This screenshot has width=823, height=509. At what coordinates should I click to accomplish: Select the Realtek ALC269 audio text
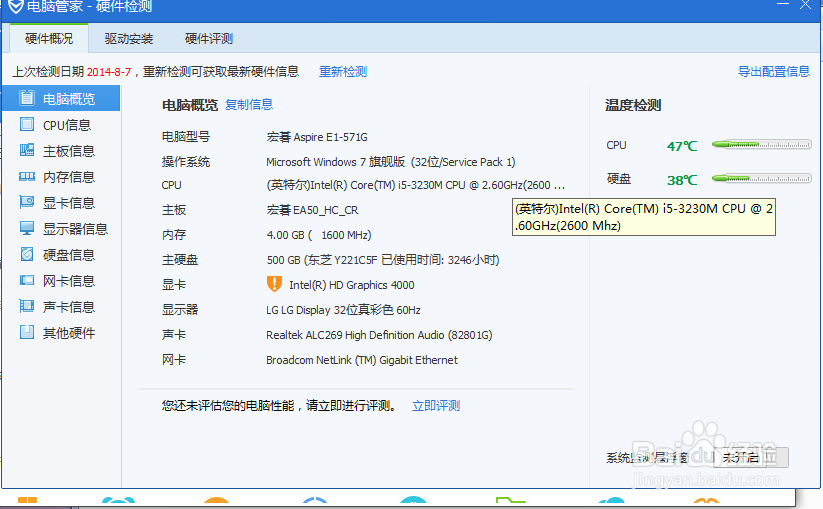pos(379,335)
